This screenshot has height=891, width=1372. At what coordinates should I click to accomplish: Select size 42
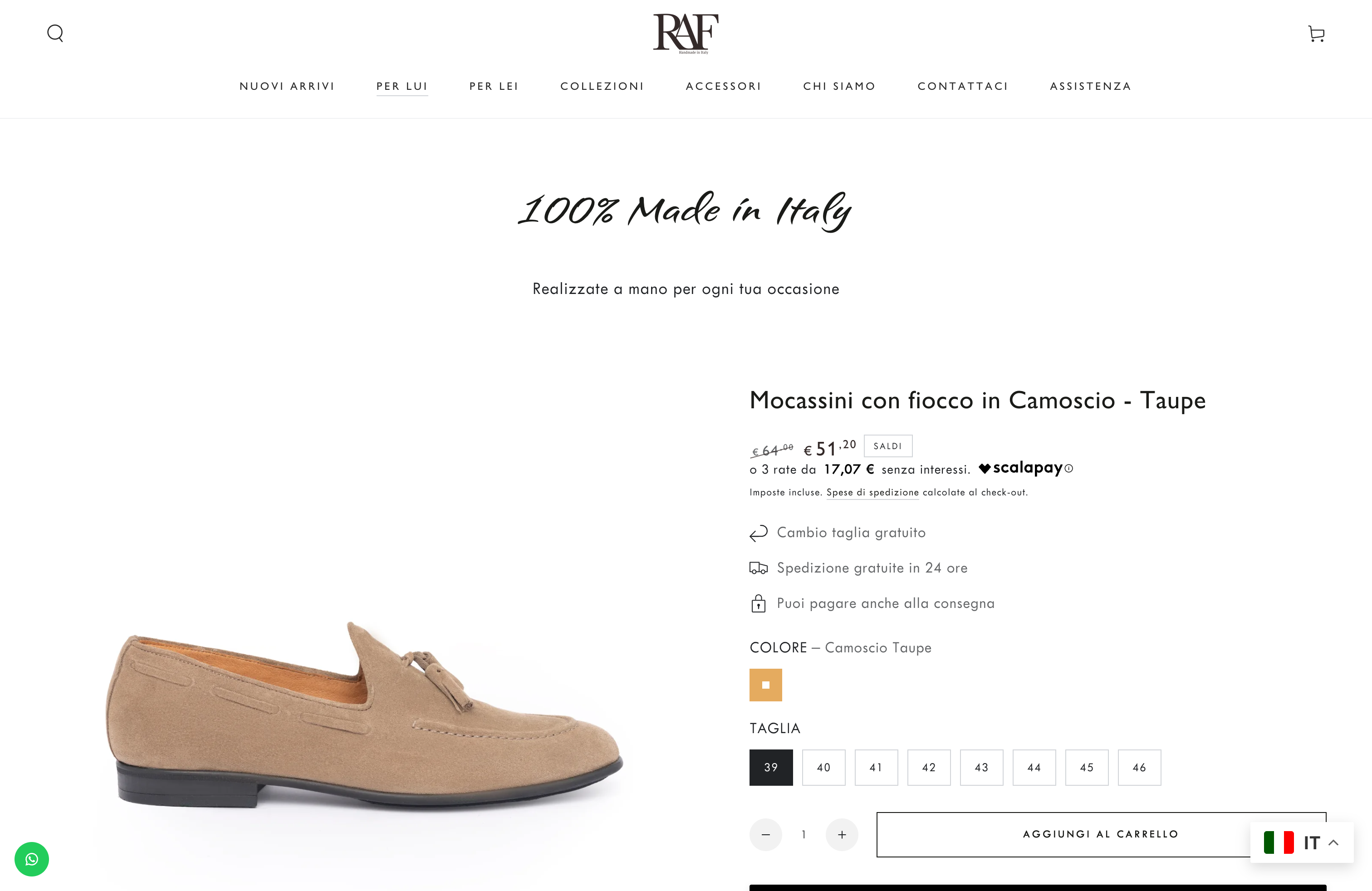929,767
